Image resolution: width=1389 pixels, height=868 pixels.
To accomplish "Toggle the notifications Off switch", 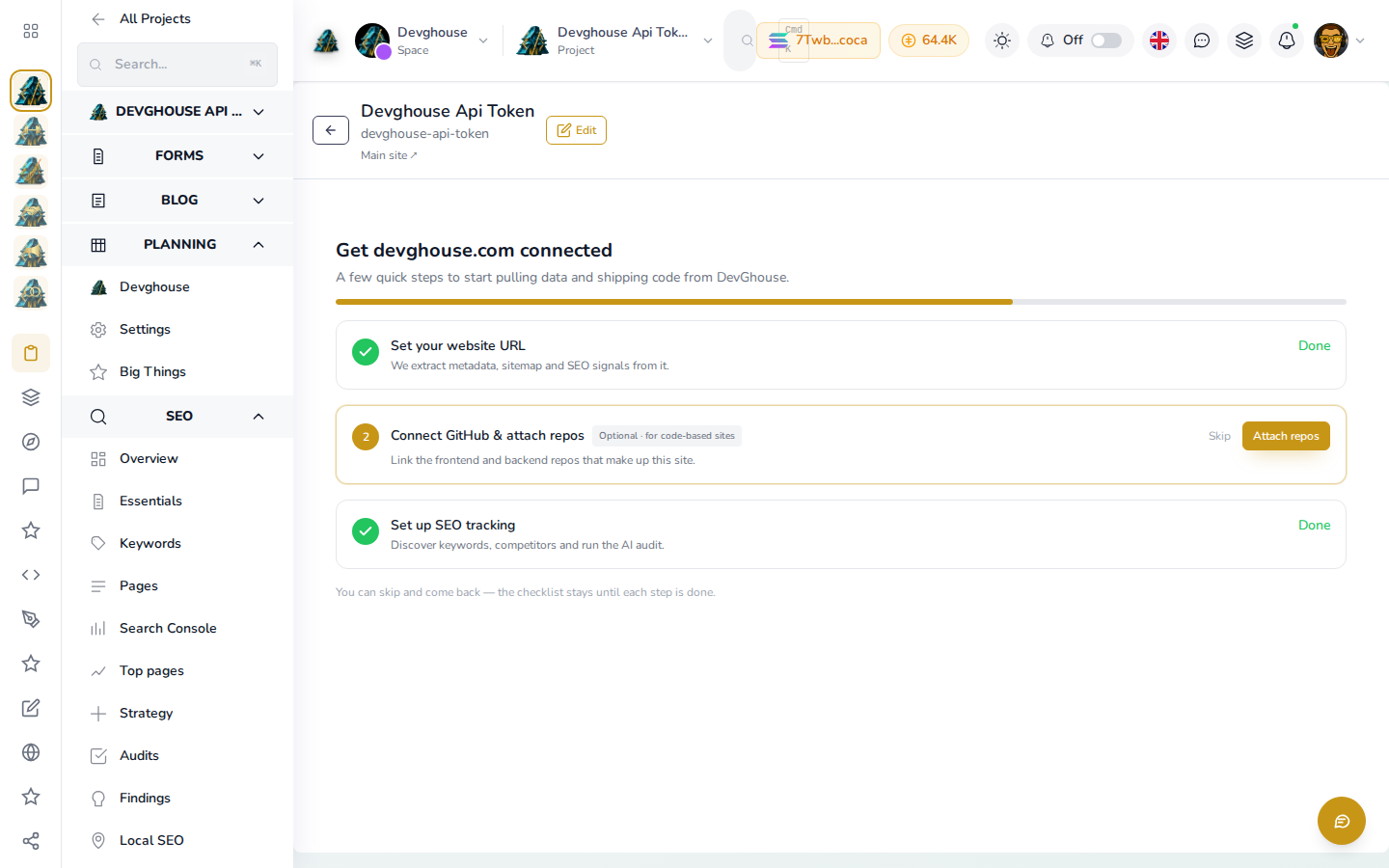I will [x=1106, y=41].
